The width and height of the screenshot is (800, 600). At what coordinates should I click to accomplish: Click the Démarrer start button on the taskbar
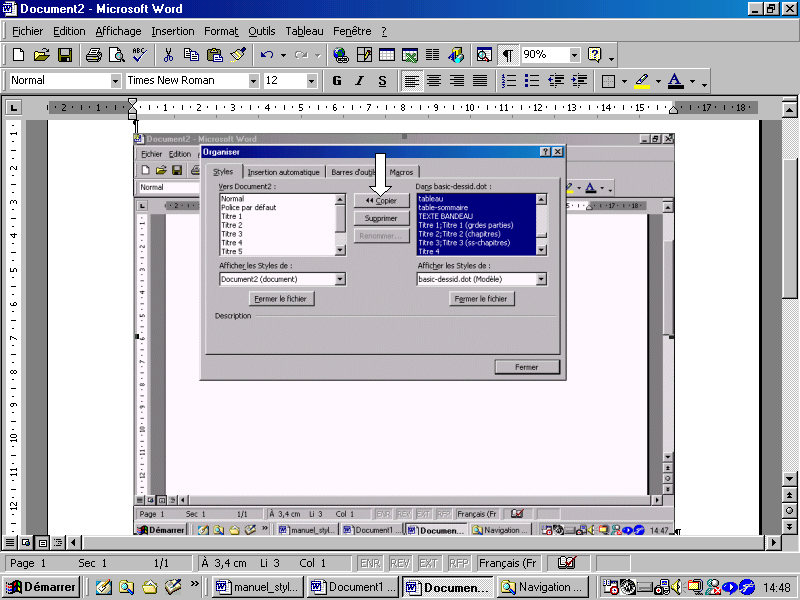(x=41, y=587)
